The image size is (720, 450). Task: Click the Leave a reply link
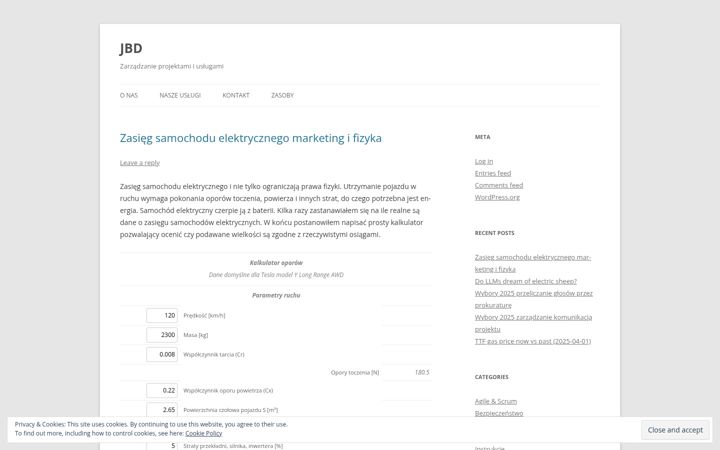[140, 163]
